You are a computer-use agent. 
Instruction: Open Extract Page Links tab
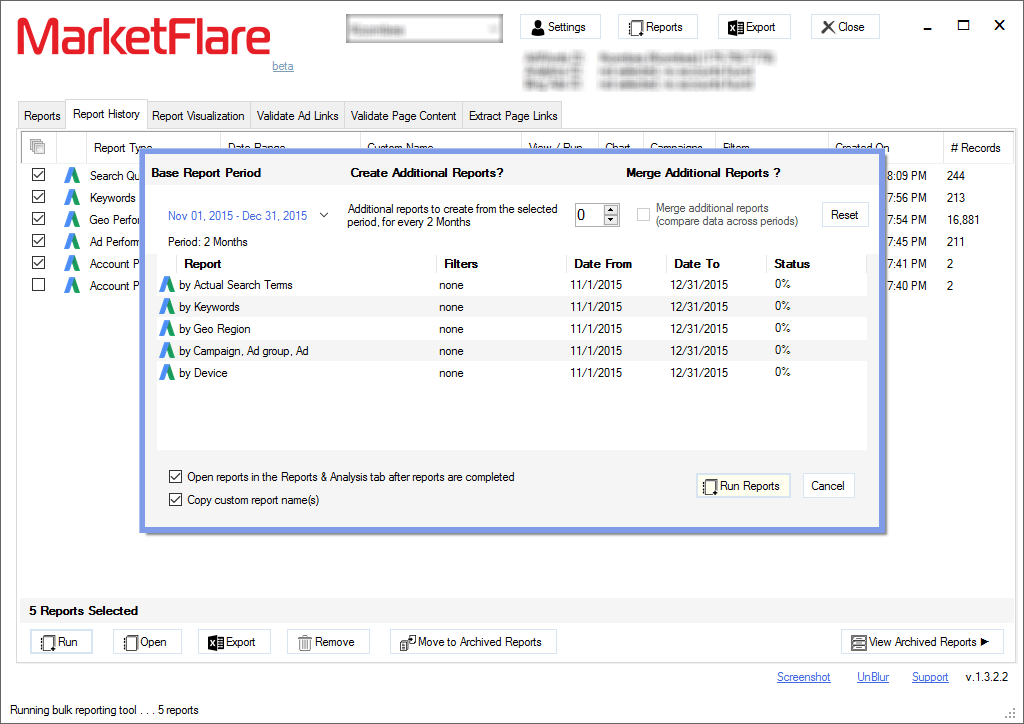tap(513, 116)
